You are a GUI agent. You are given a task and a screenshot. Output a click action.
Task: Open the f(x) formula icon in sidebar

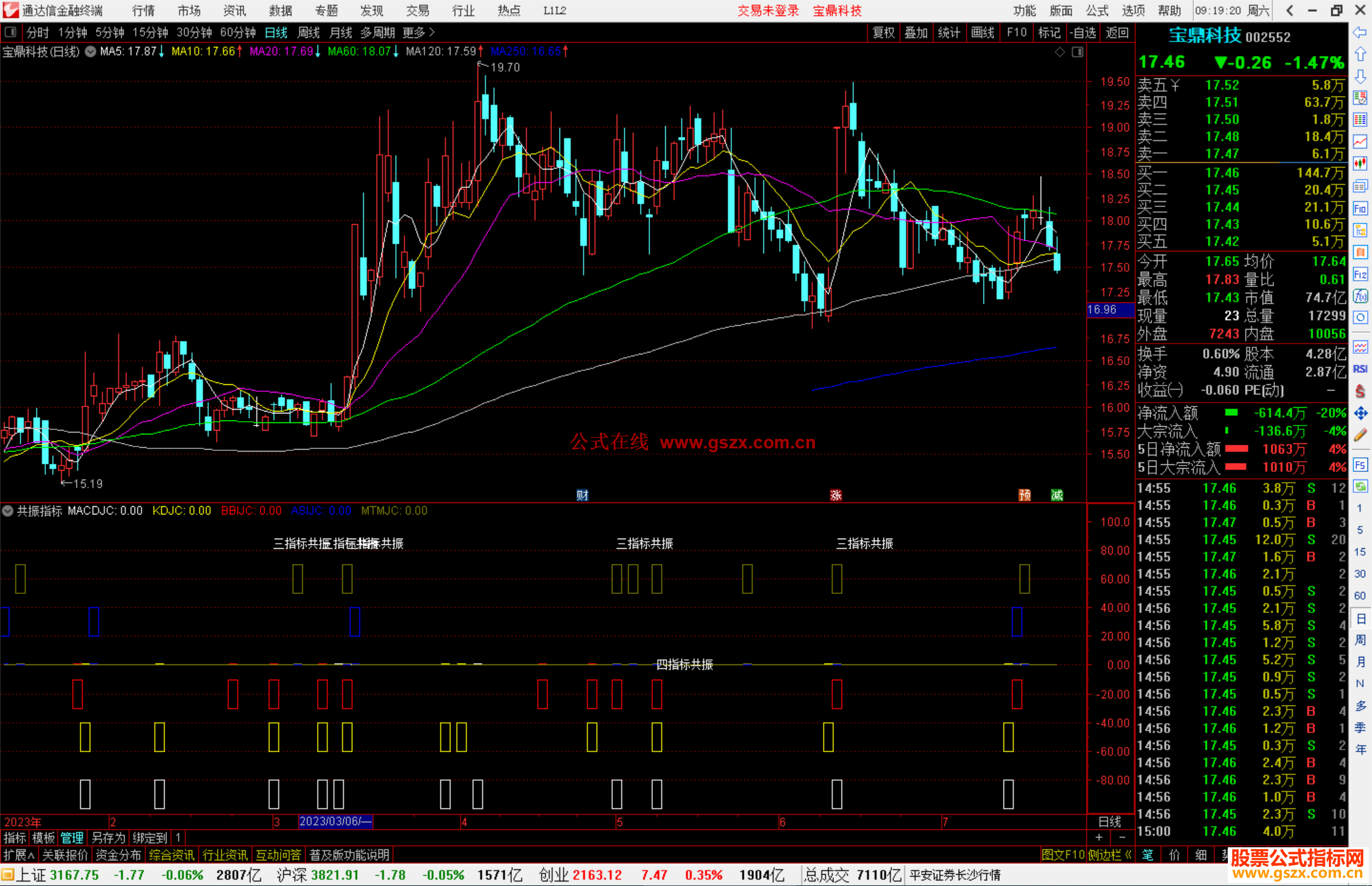[x=1360, y=297]
